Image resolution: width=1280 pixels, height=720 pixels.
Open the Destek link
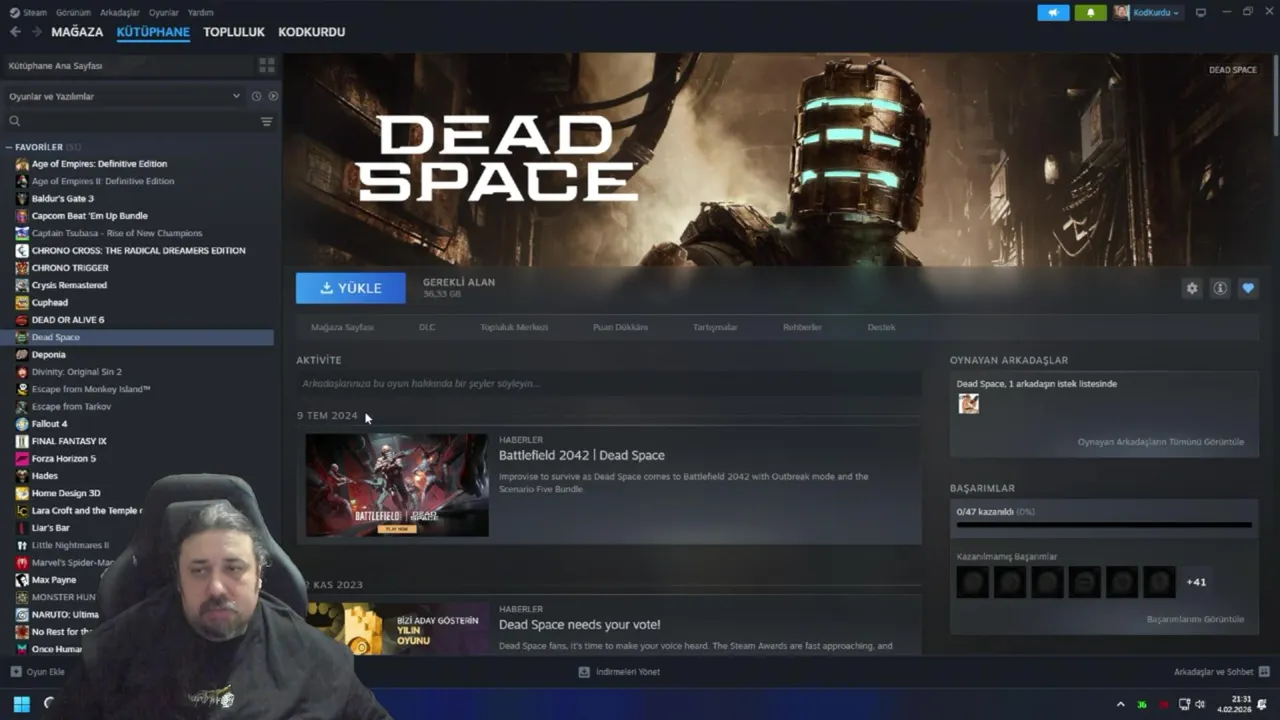[881, 327]
